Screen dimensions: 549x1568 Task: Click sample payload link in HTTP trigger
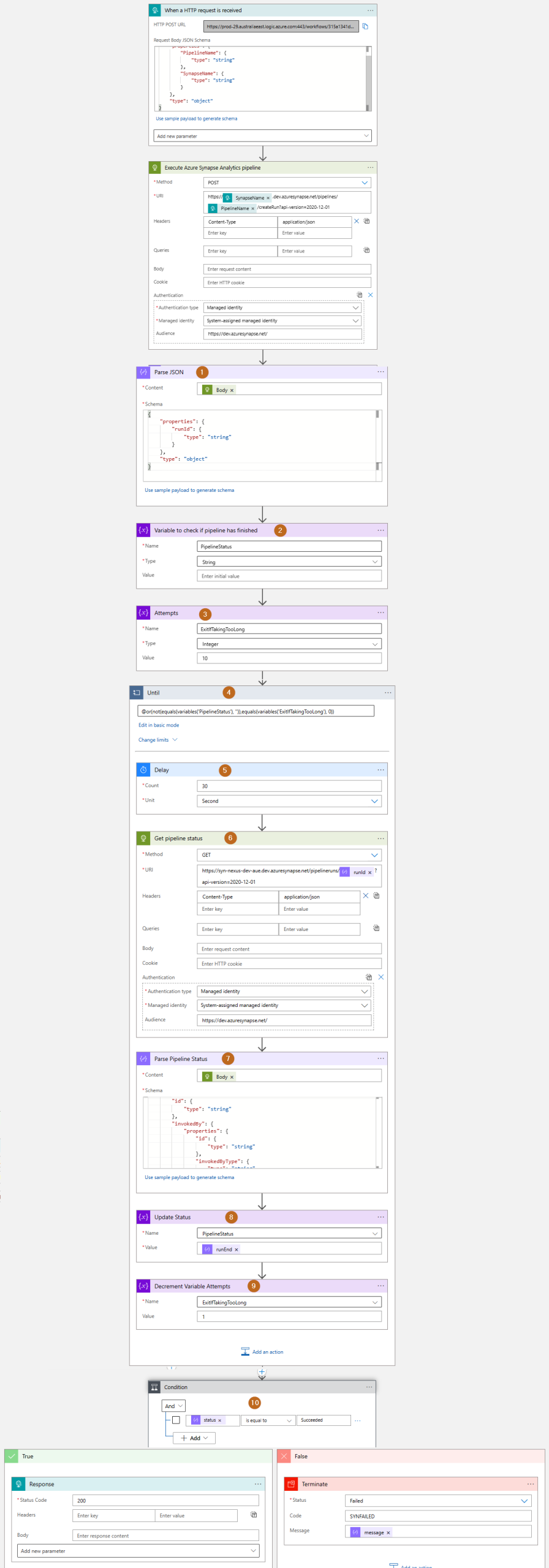(x=196, y=119)
